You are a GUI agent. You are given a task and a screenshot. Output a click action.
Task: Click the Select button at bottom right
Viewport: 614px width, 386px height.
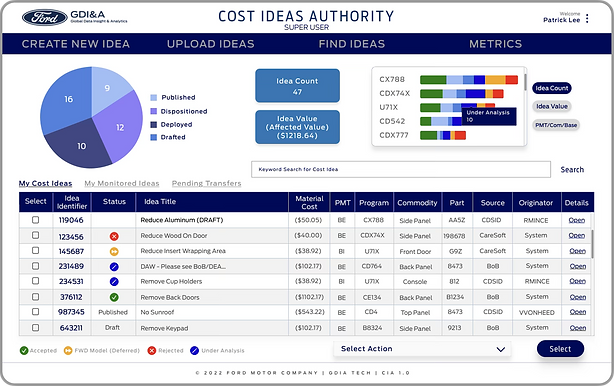pyautogui.click(x=560, y=349)
